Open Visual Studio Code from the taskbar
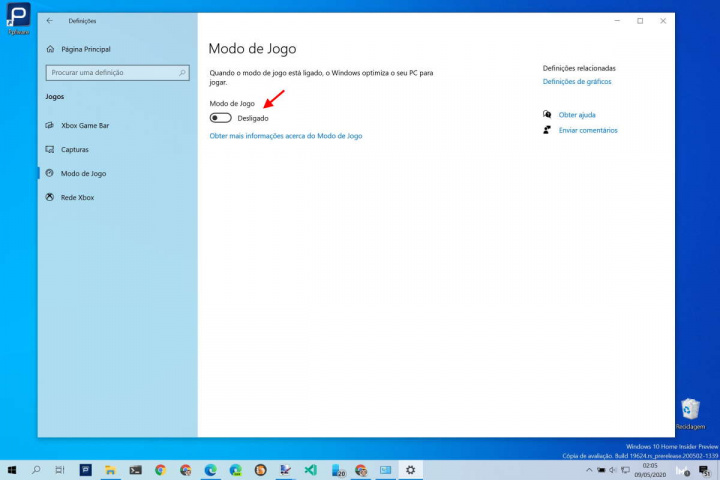720x480 pixels. coord(310,469)
